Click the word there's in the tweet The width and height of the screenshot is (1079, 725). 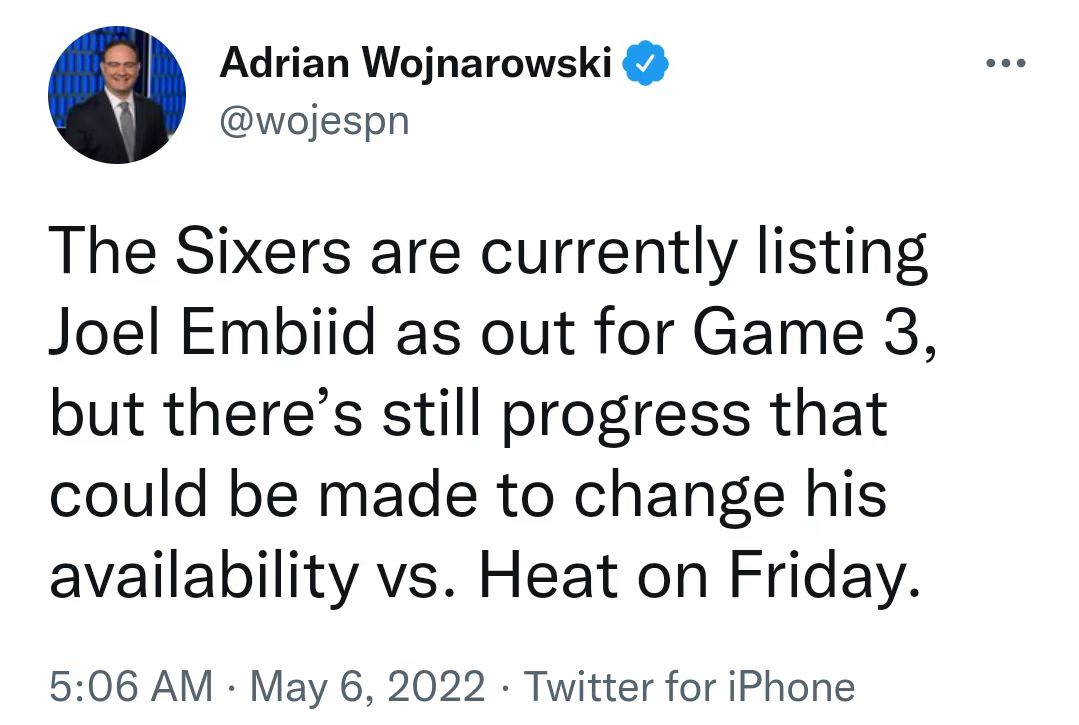point(262,413)
